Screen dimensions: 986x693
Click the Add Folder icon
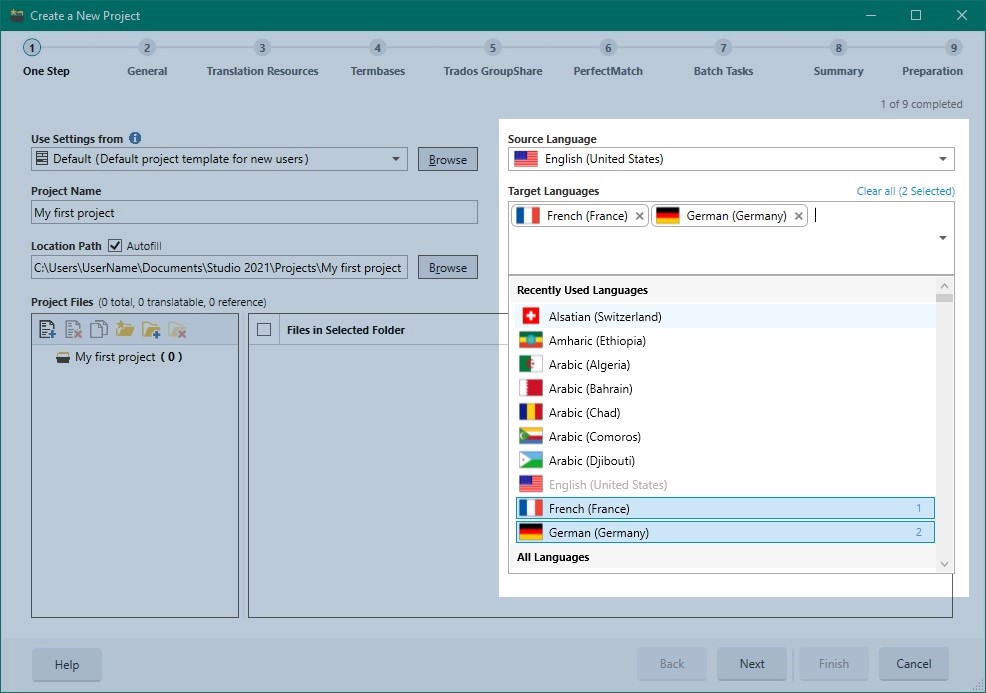coord(151,329)
